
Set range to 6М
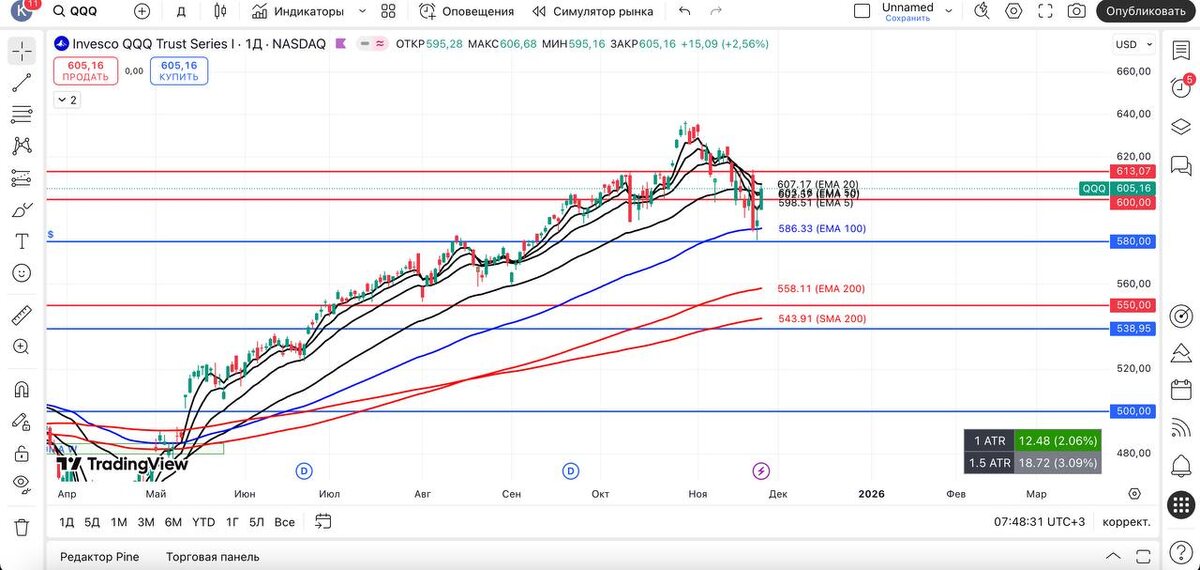[x=173, y=522]
